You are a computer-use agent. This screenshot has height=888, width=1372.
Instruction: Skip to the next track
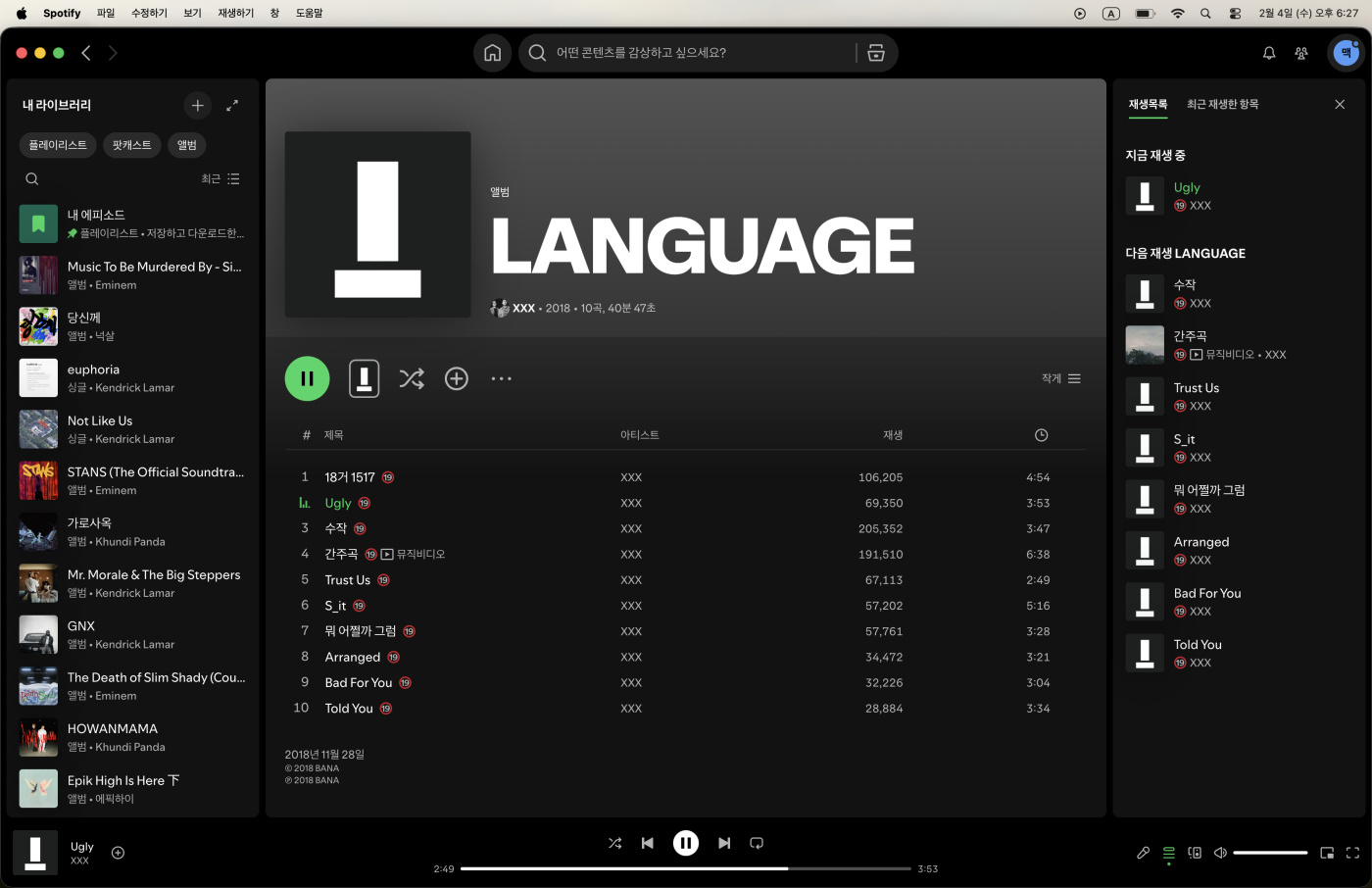tap(724, 843)
